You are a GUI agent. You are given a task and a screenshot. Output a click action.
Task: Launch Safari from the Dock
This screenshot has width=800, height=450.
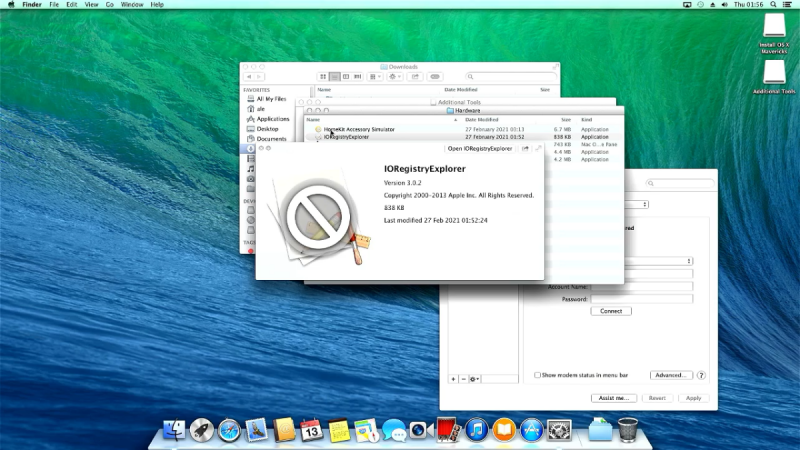click(229, 430)
